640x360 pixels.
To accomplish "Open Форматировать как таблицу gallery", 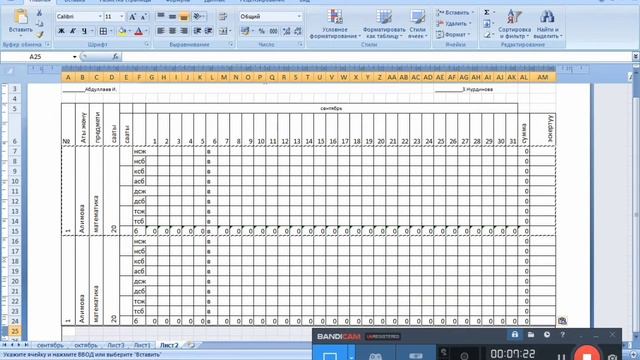I will (x=384, y=24).
